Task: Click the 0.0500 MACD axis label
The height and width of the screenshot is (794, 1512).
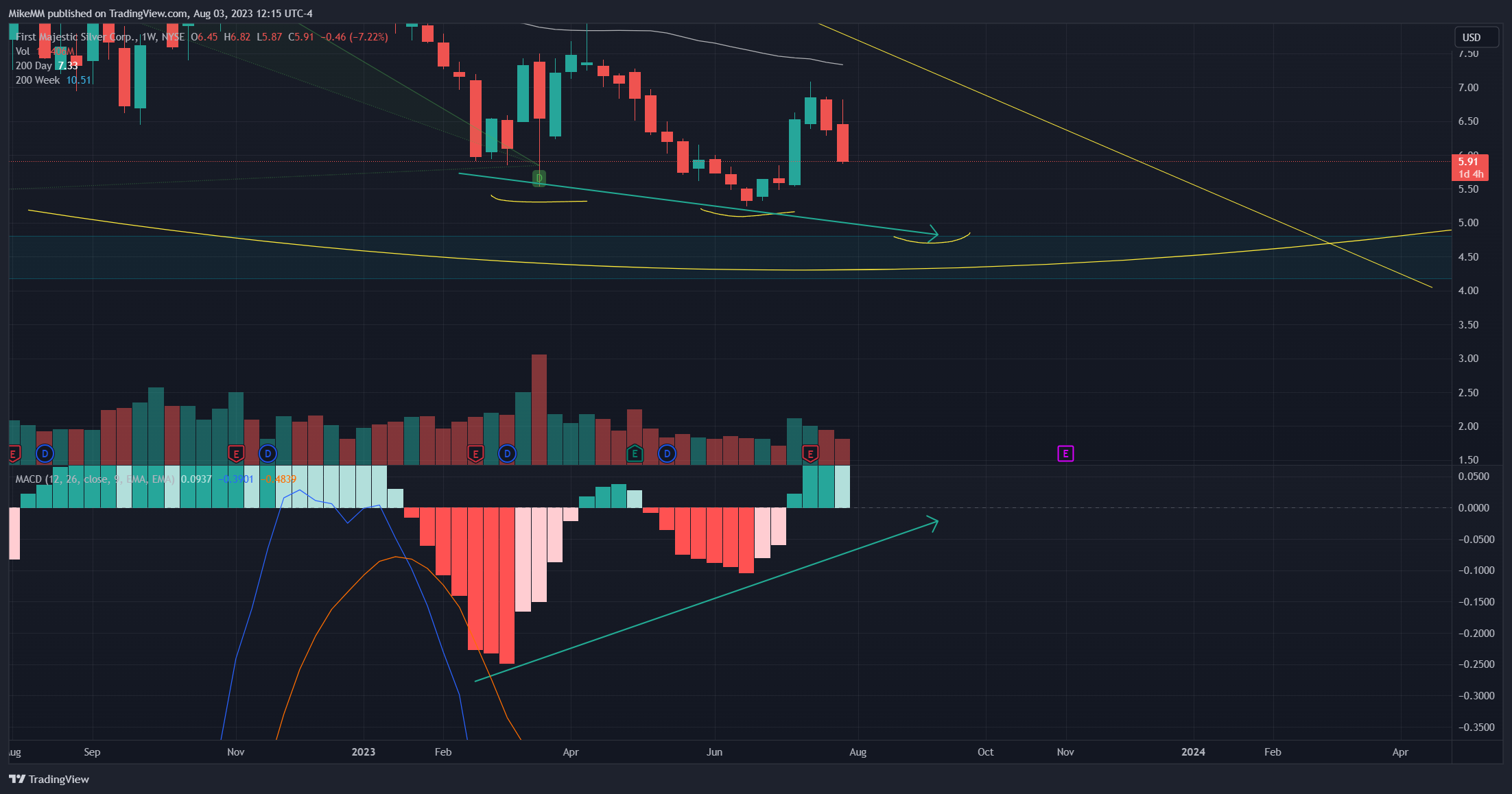Action: point(1474,477)
